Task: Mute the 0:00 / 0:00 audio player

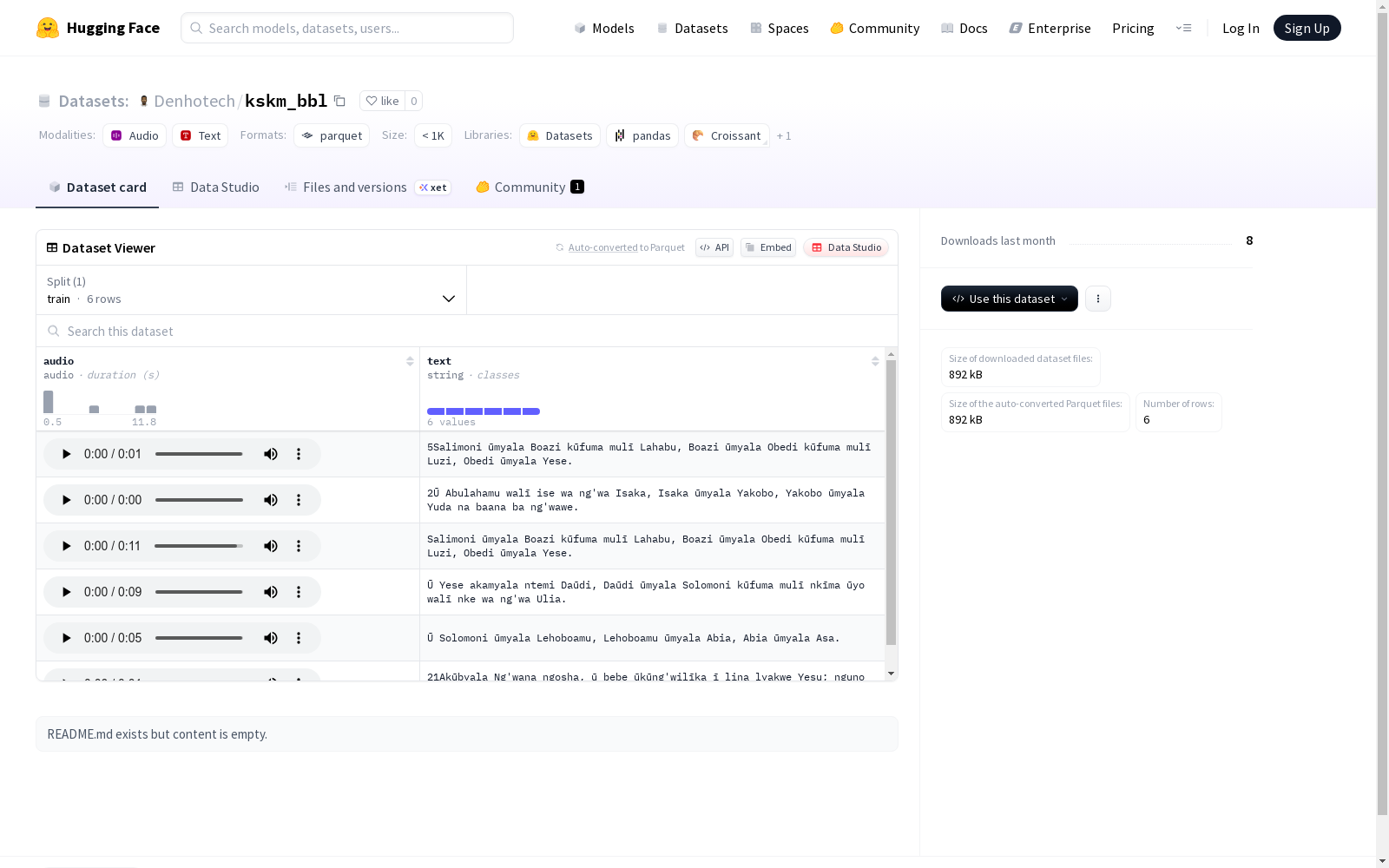Action: tap(271, 500)
